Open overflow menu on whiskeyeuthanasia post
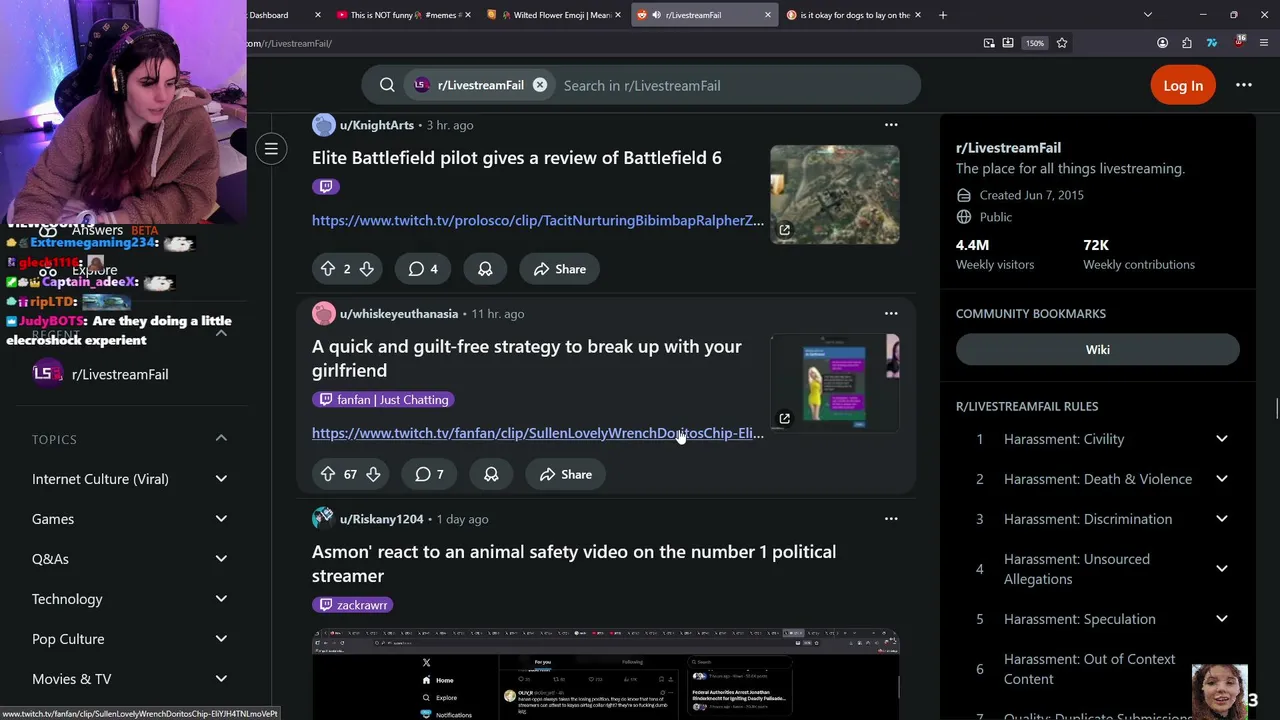Image resolution: width=1280 pixels, height=720 pixels. (x=891, y=314)
